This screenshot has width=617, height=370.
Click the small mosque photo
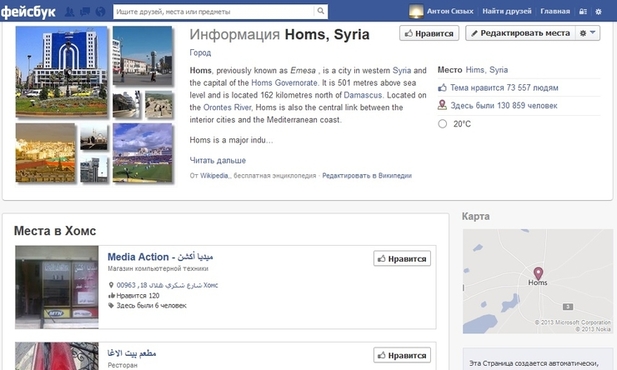94,137
